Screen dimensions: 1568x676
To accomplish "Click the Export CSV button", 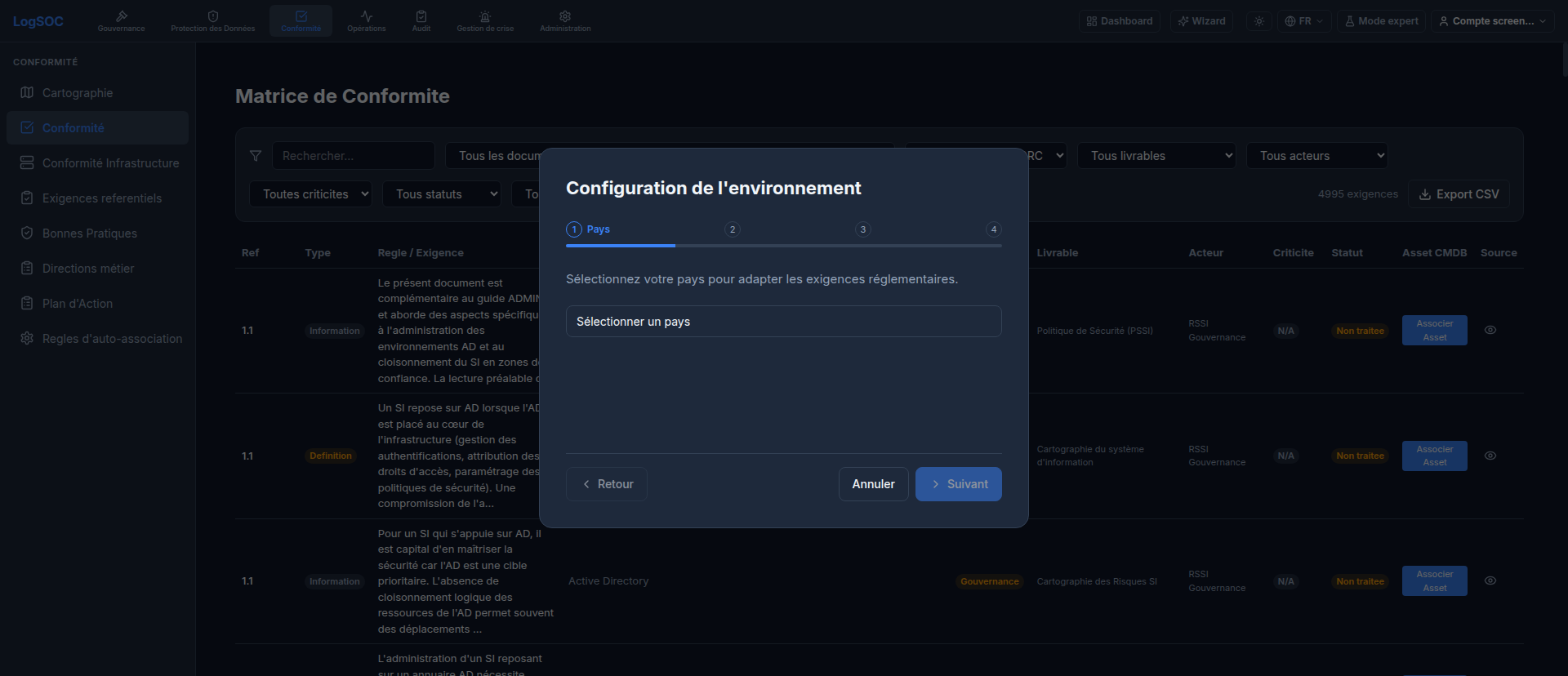I will pos(1459,194).
